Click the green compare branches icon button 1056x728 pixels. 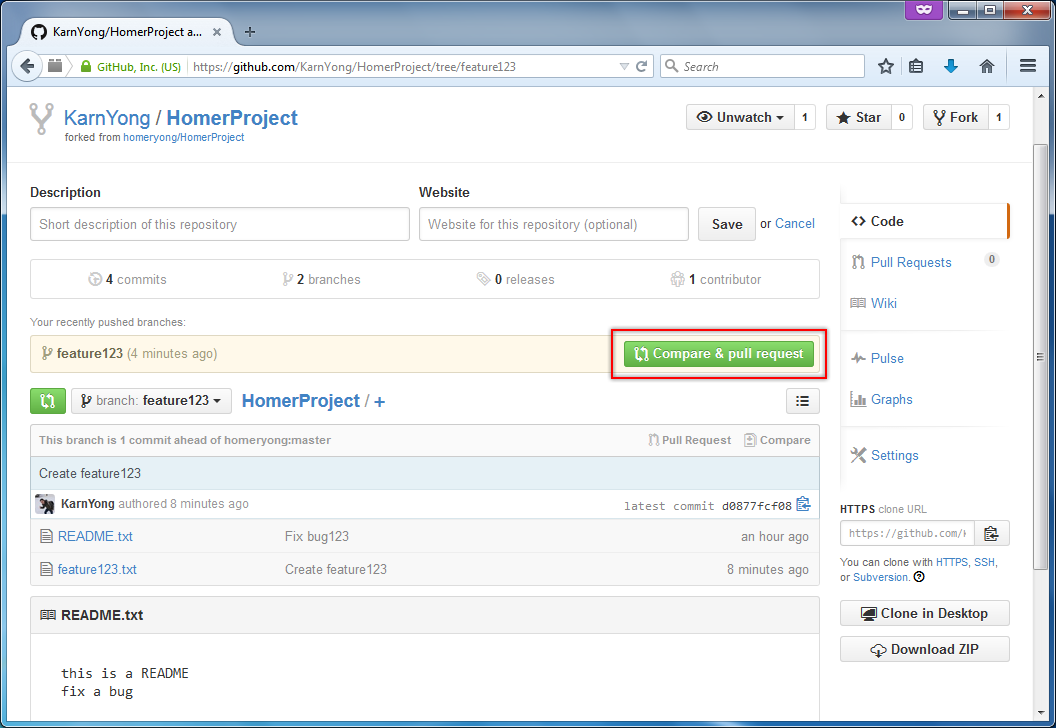(48, 401)
